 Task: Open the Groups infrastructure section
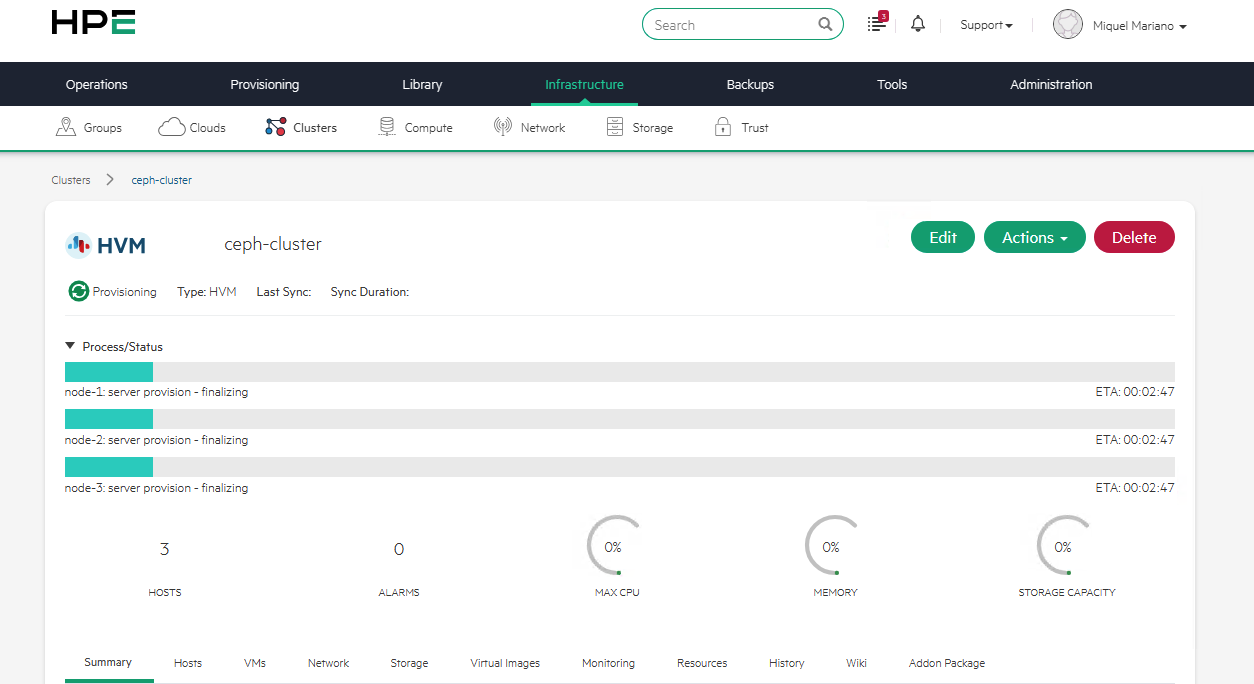[89, 127]
